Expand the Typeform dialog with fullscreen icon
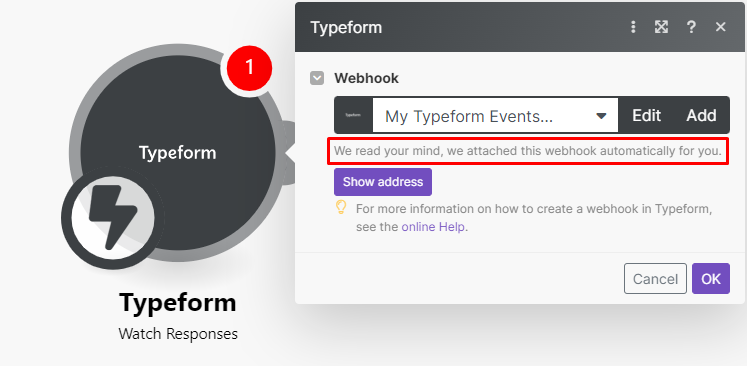 tap(661, 27)
